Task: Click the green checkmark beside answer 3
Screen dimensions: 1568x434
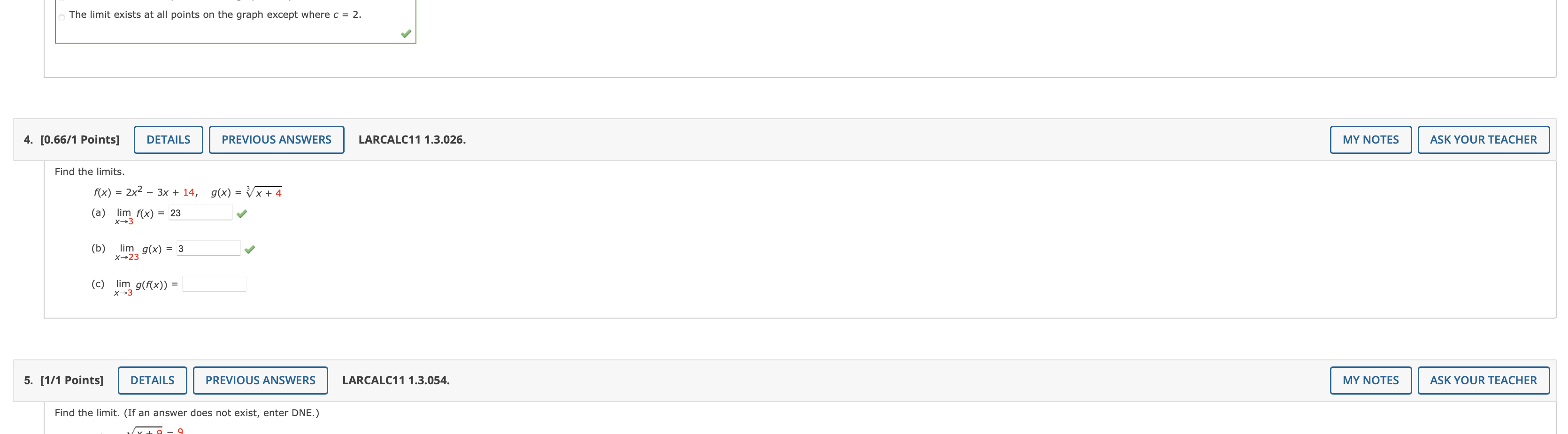Action: click(250, 249)
